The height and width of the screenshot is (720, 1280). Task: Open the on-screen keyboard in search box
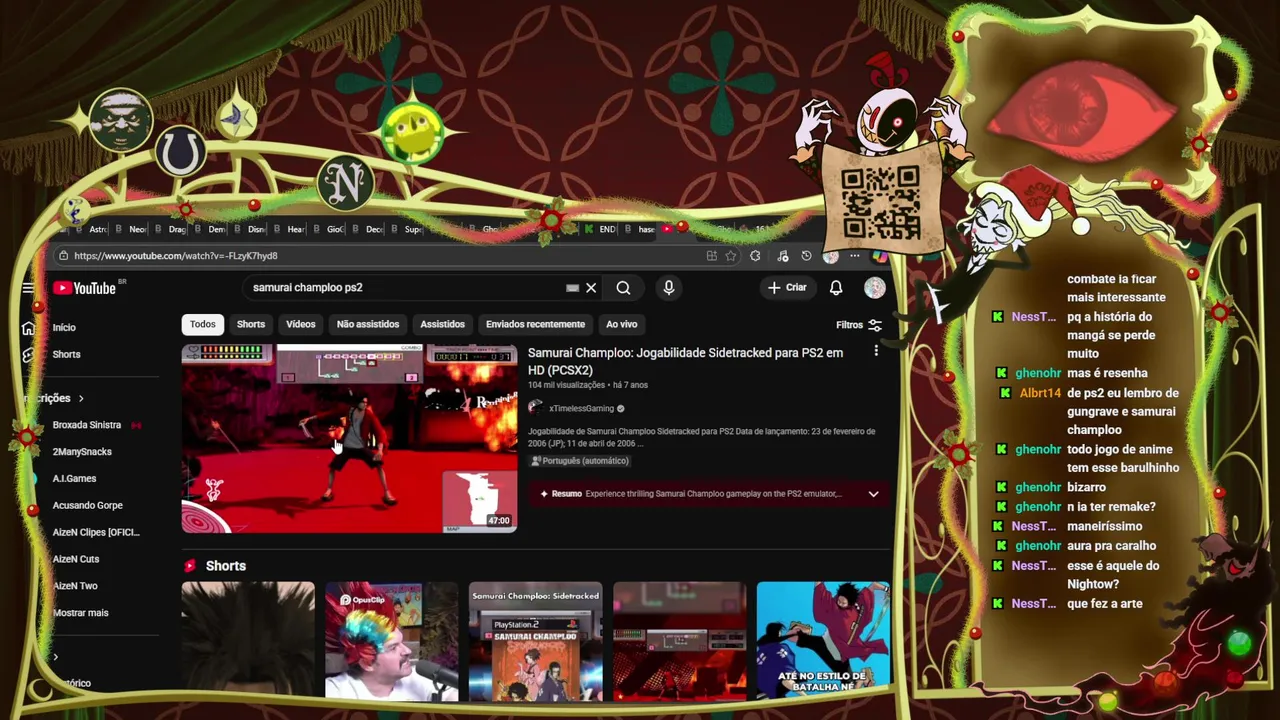pyautogui.click(x=572, y=288)
